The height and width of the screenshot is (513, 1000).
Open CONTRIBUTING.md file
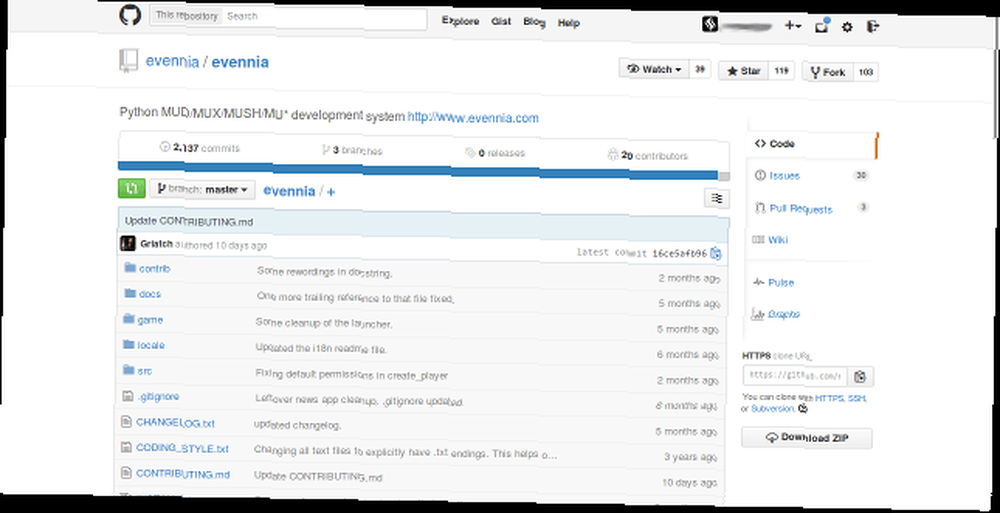click(183, 474)
